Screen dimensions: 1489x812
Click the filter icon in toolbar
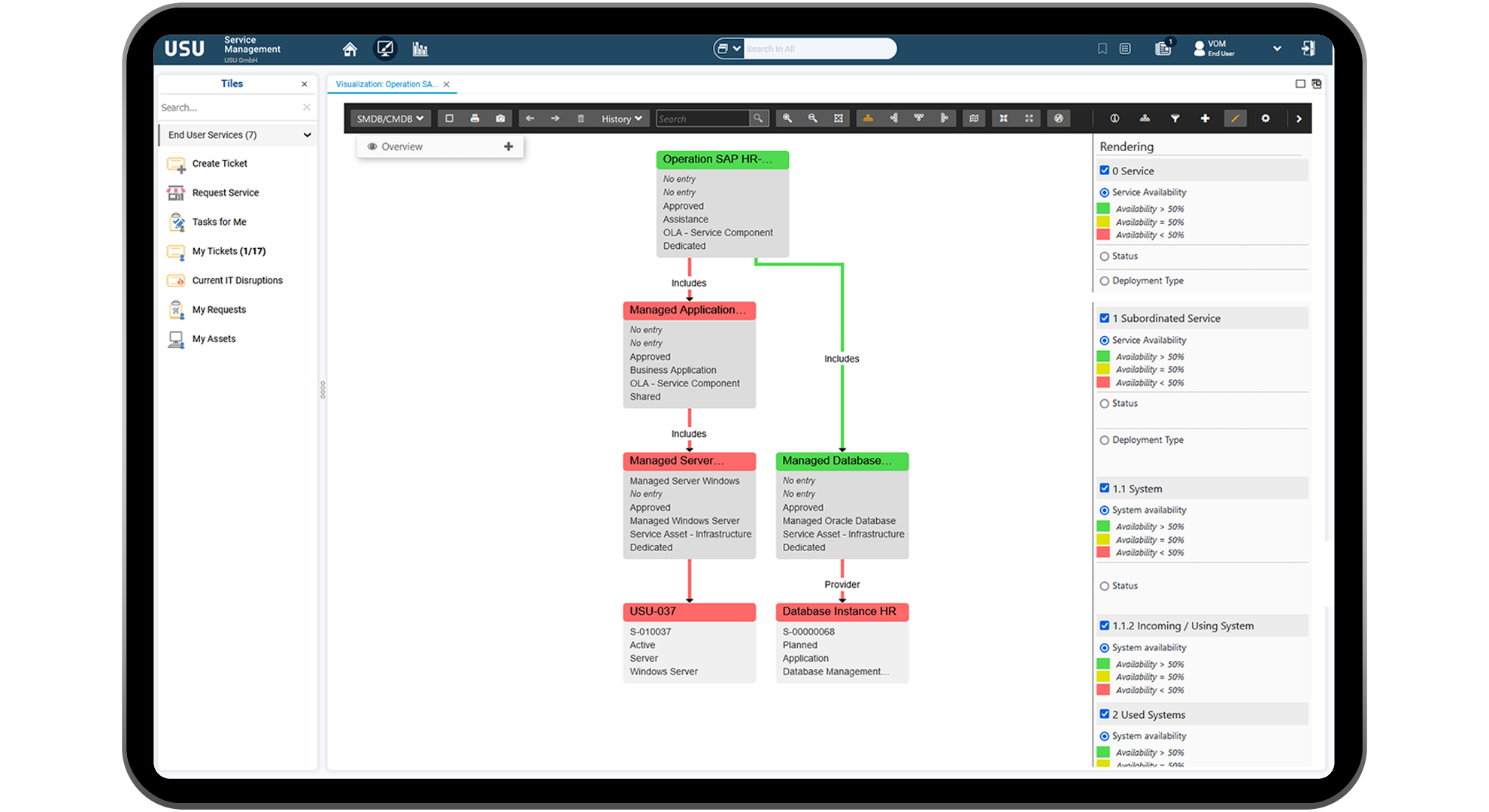click(x=1174, y=119)
